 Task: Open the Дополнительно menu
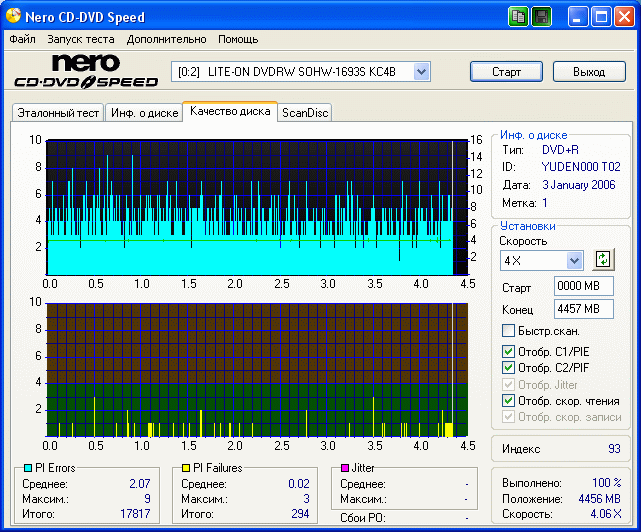click(x=166, y=39)
